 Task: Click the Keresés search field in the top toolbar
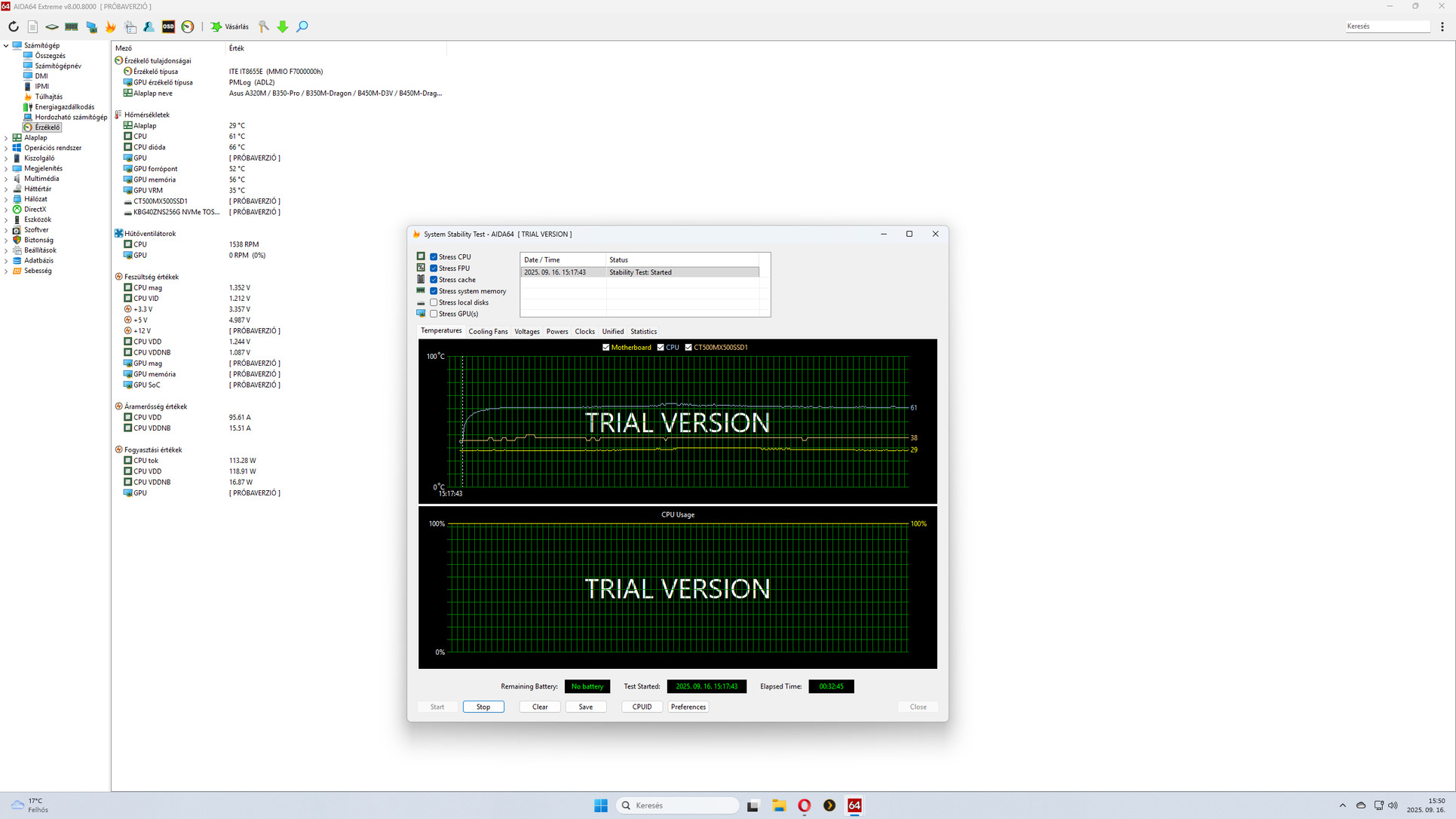[1387, 26]
